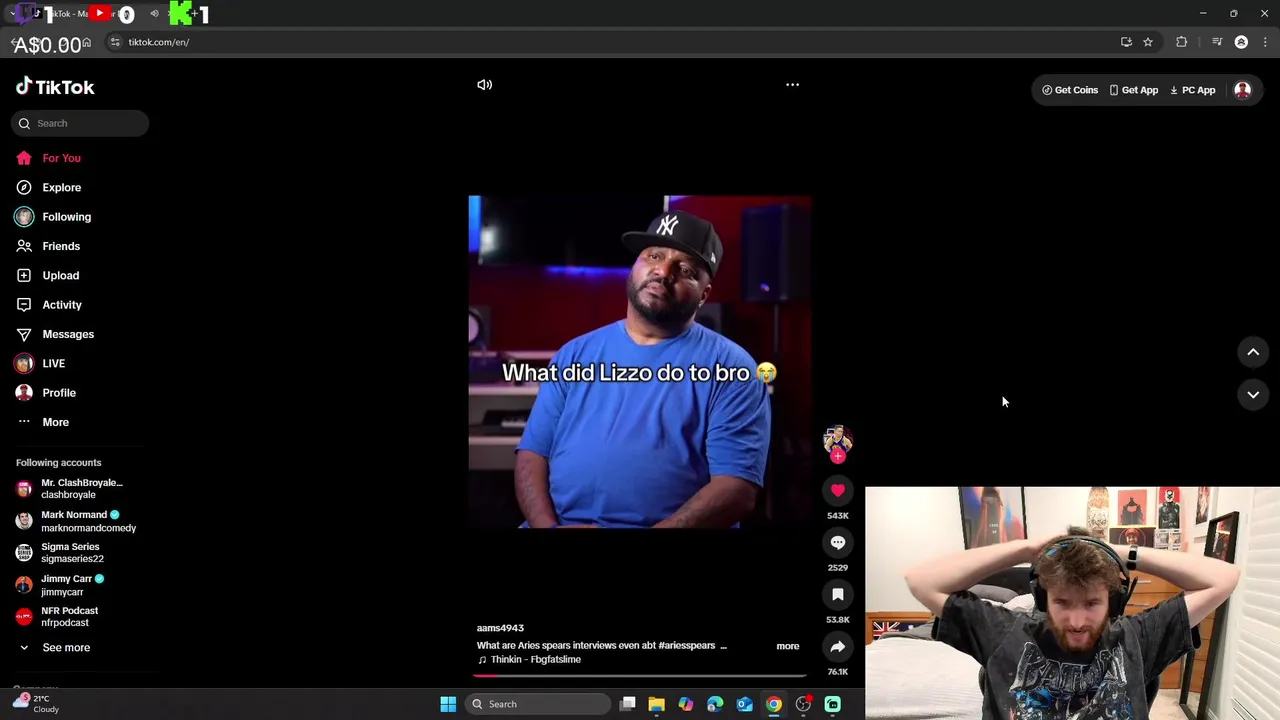The image size is (1280, 720).
Task: Click the install app icon in address bar
Action: (1126, 42)
